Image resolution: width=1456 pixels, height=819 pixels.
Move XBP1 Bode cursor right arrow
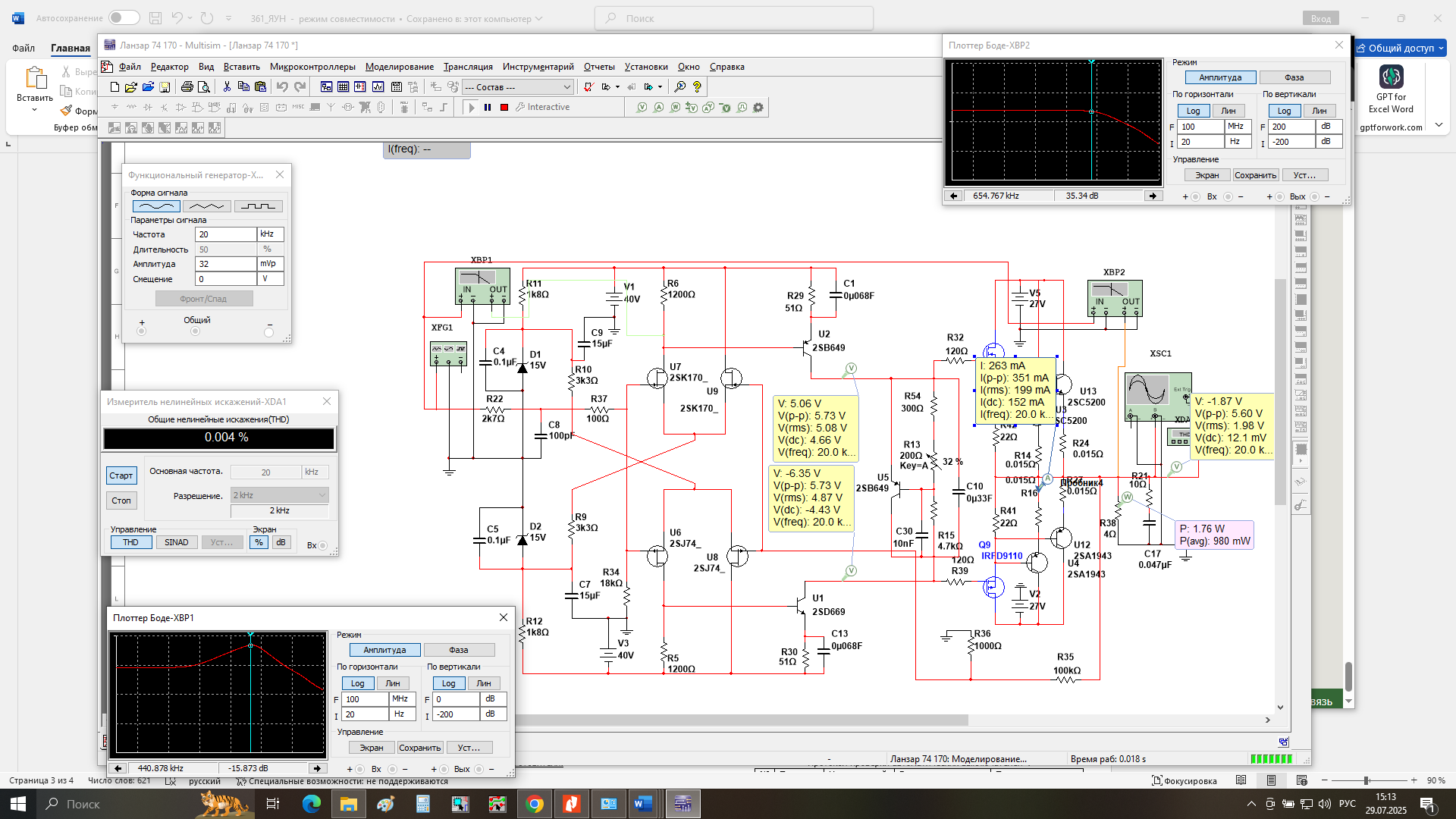pyautogui.click(x=318, y=768)
